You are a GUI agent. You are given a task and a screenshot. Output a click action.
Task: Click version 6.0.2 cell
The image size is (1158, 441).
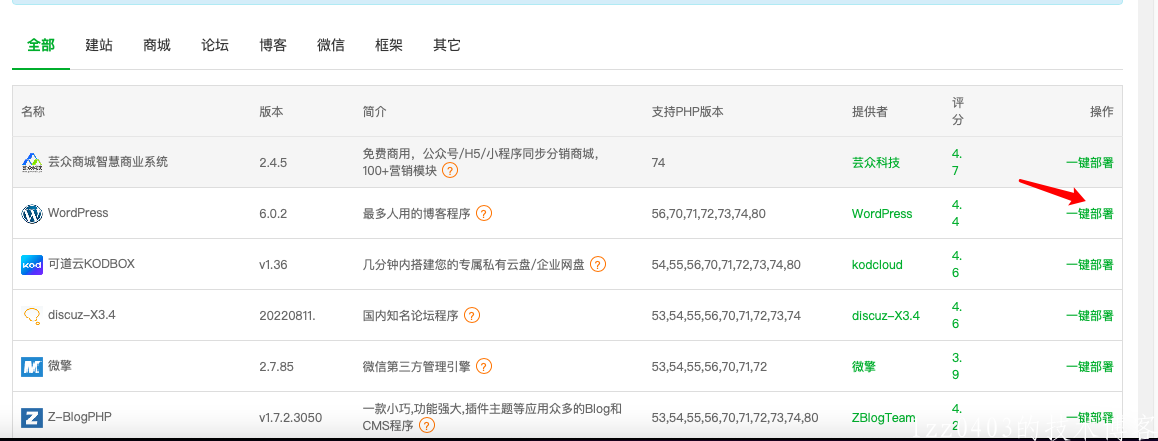(273, 213)
